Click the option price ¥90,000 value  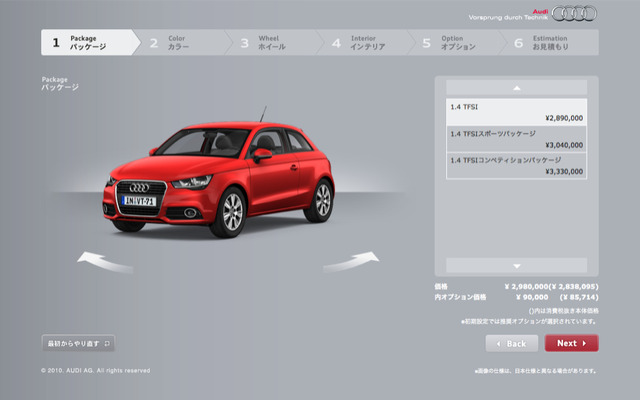pyautogui.click(x=532, y=297)
